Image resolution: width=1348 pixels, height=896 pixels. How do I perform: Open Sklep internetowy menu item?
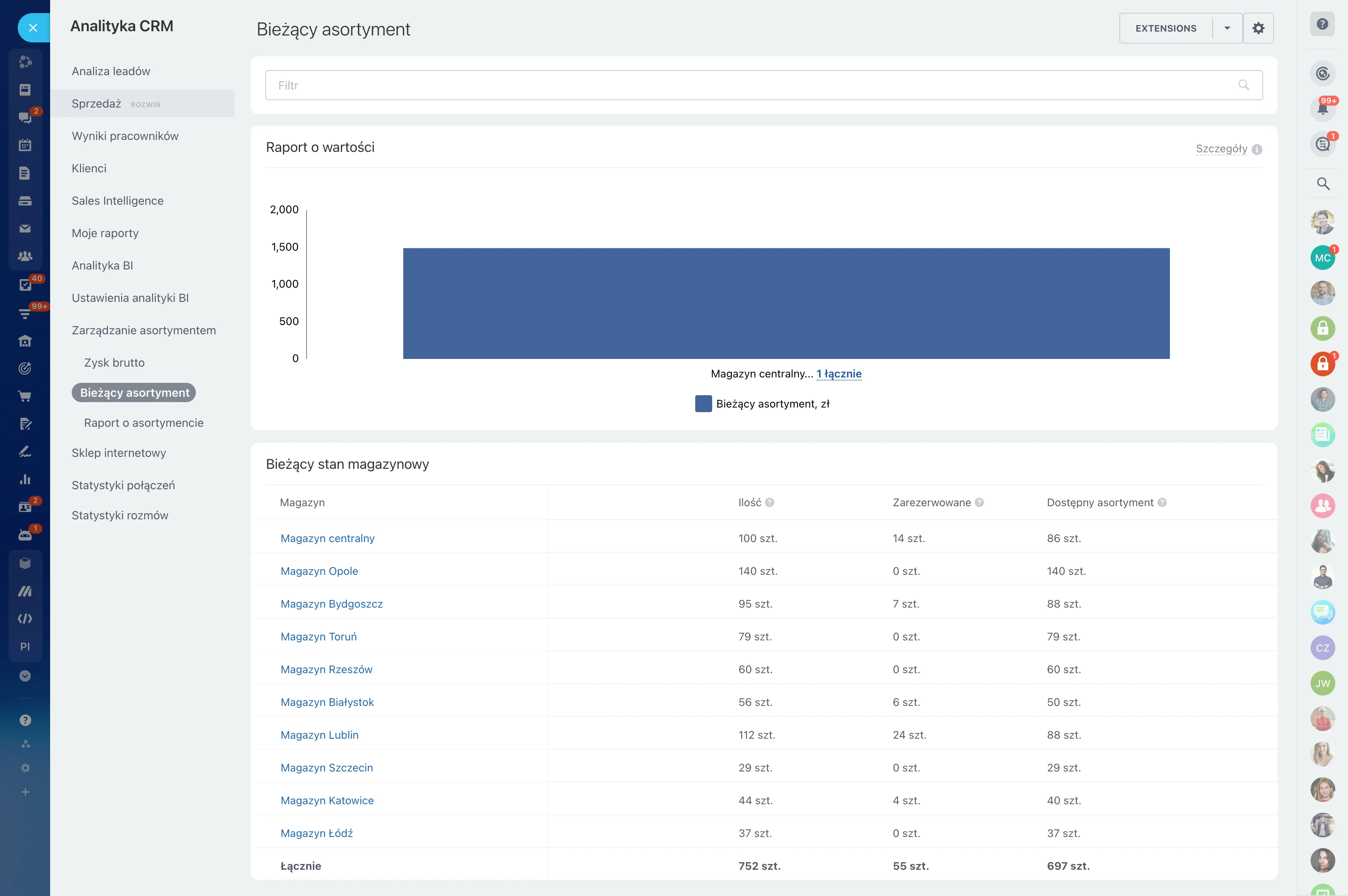119,453
